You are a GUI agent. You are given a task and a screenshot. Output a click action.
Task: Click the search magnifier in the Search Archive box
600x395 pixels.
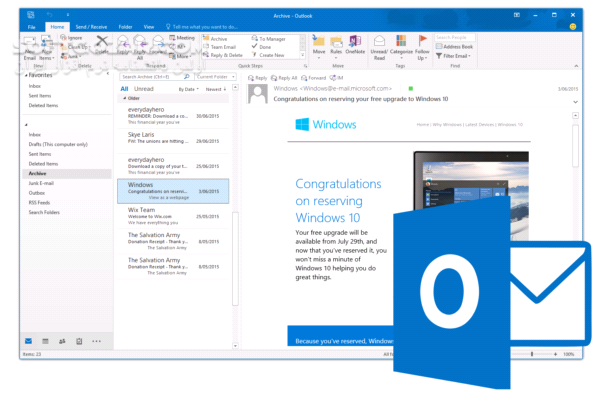[187, 77]
